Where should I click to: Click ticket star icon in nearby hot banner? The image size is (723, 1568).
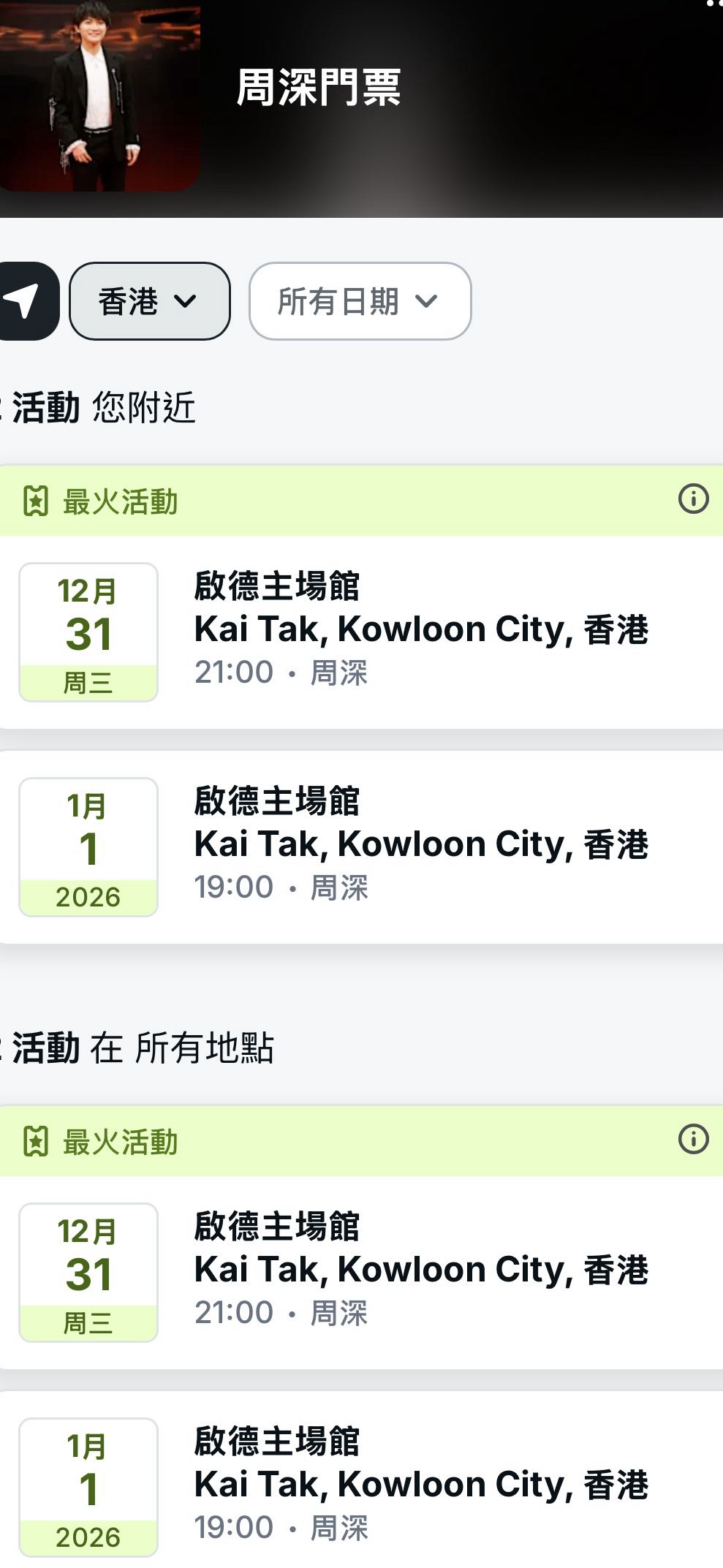pos(35,502)
